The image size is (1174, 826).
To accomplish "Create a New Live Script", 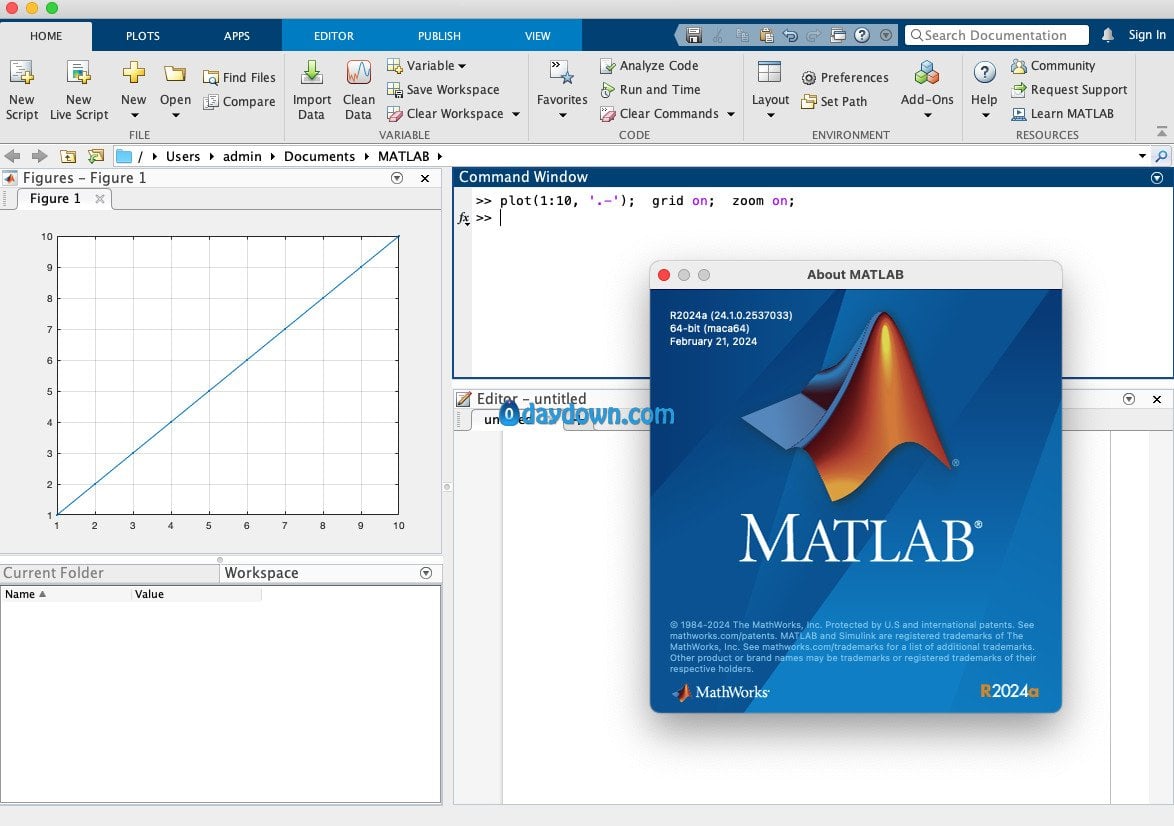I will click(x=79, y=91).
